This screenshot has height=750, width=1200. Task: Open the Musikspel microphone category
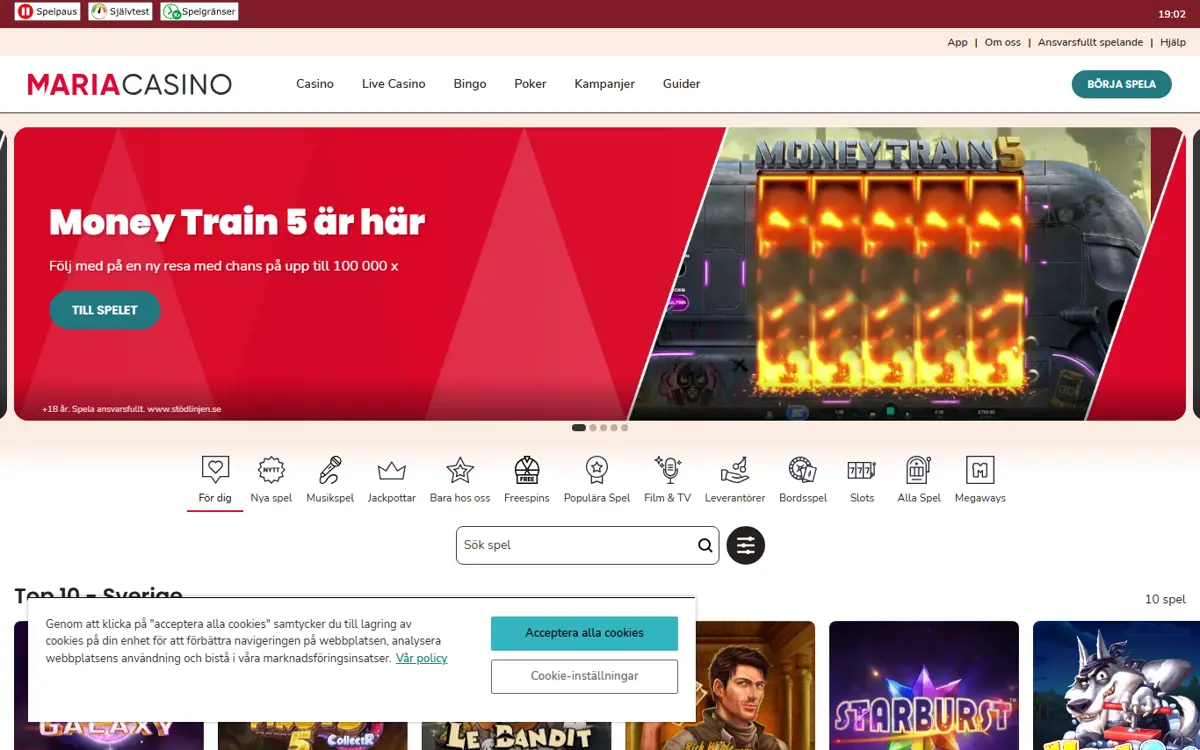pos(330,480)
